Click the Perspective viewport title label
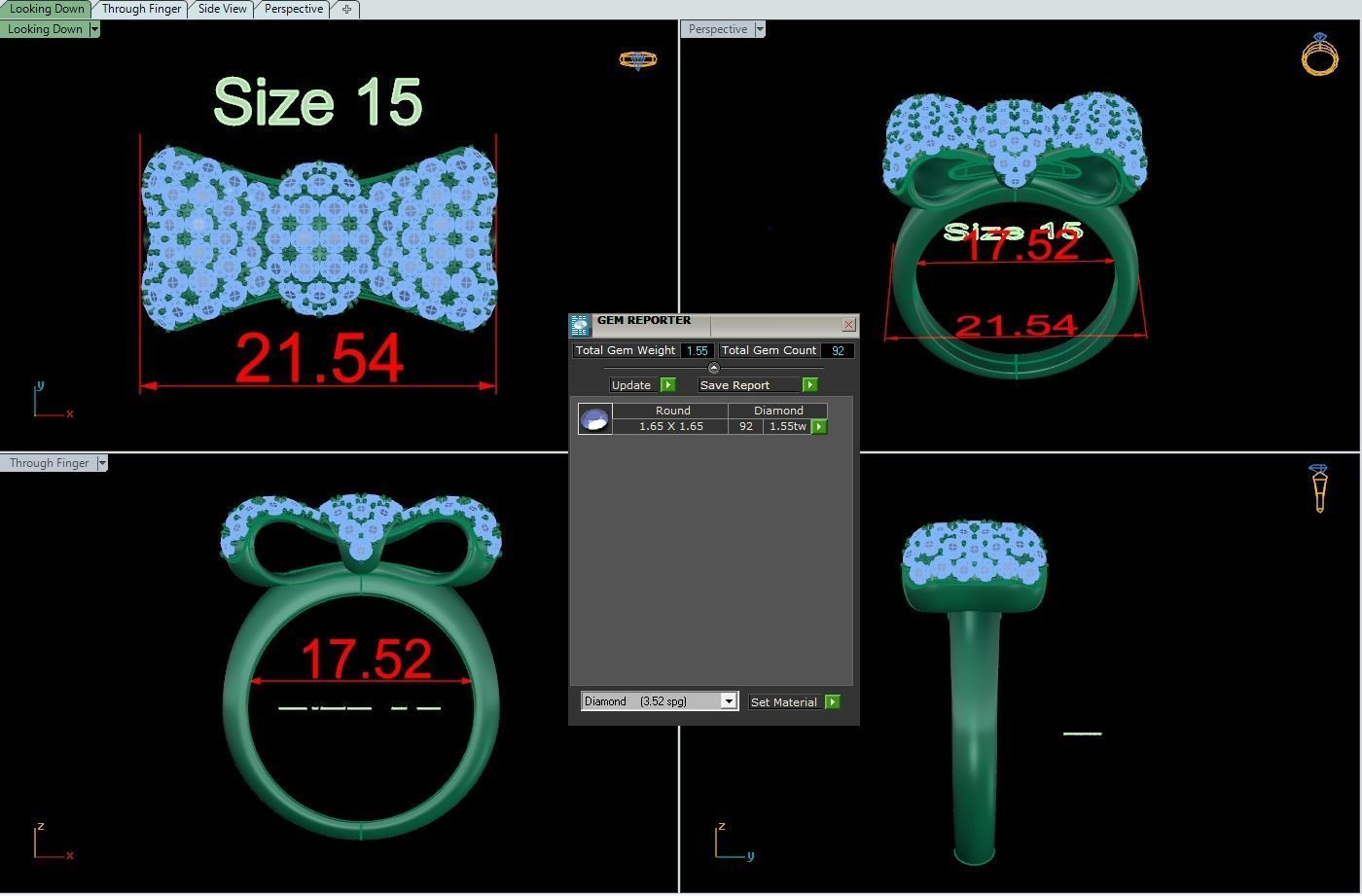Image resolution: width=1362 pixels, height=896 pixels. pos(718,29)
